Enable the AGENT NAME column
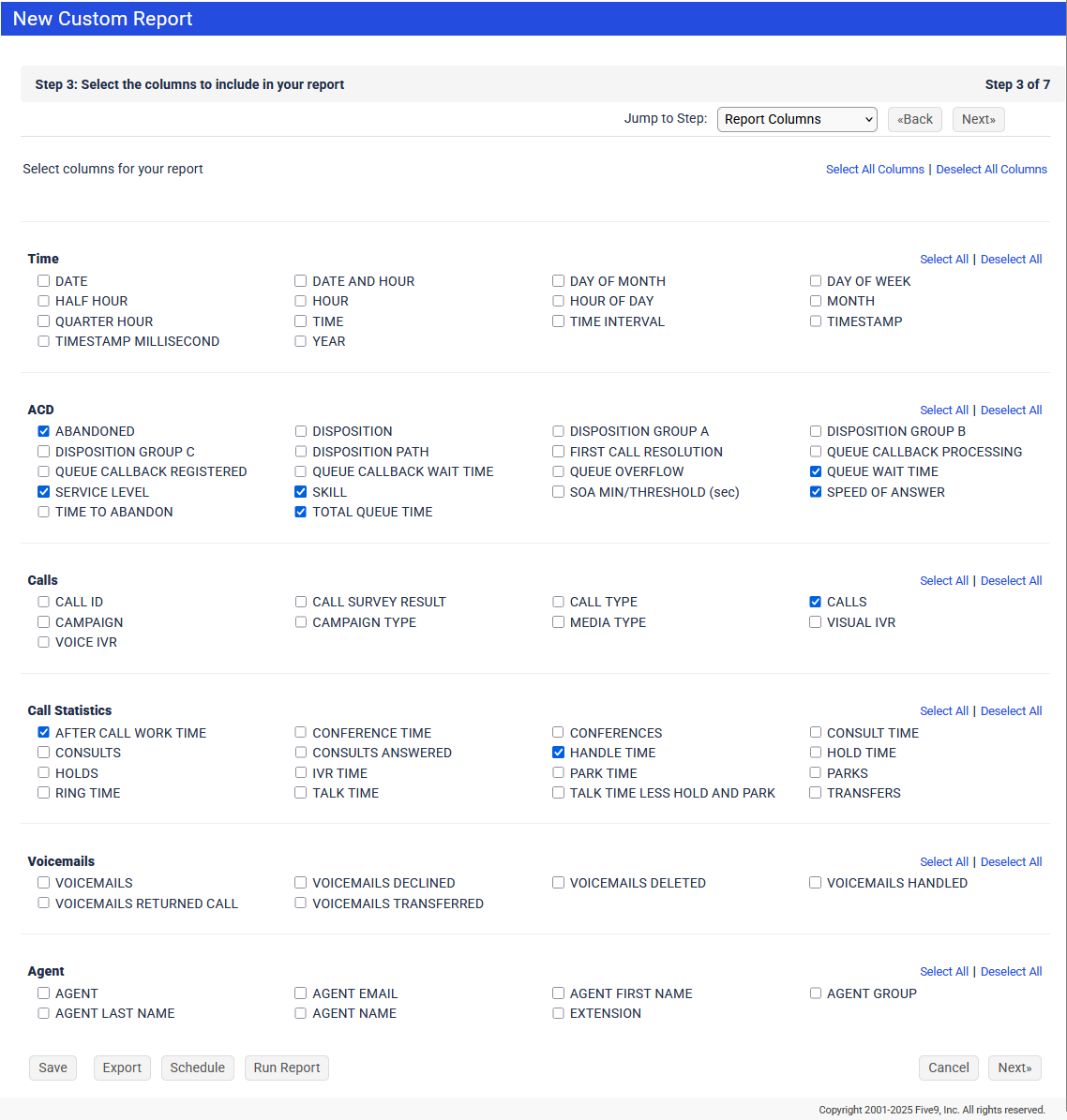Screen dimensions: 1067x1120 pyautogui.click(x=300, y=1012)
